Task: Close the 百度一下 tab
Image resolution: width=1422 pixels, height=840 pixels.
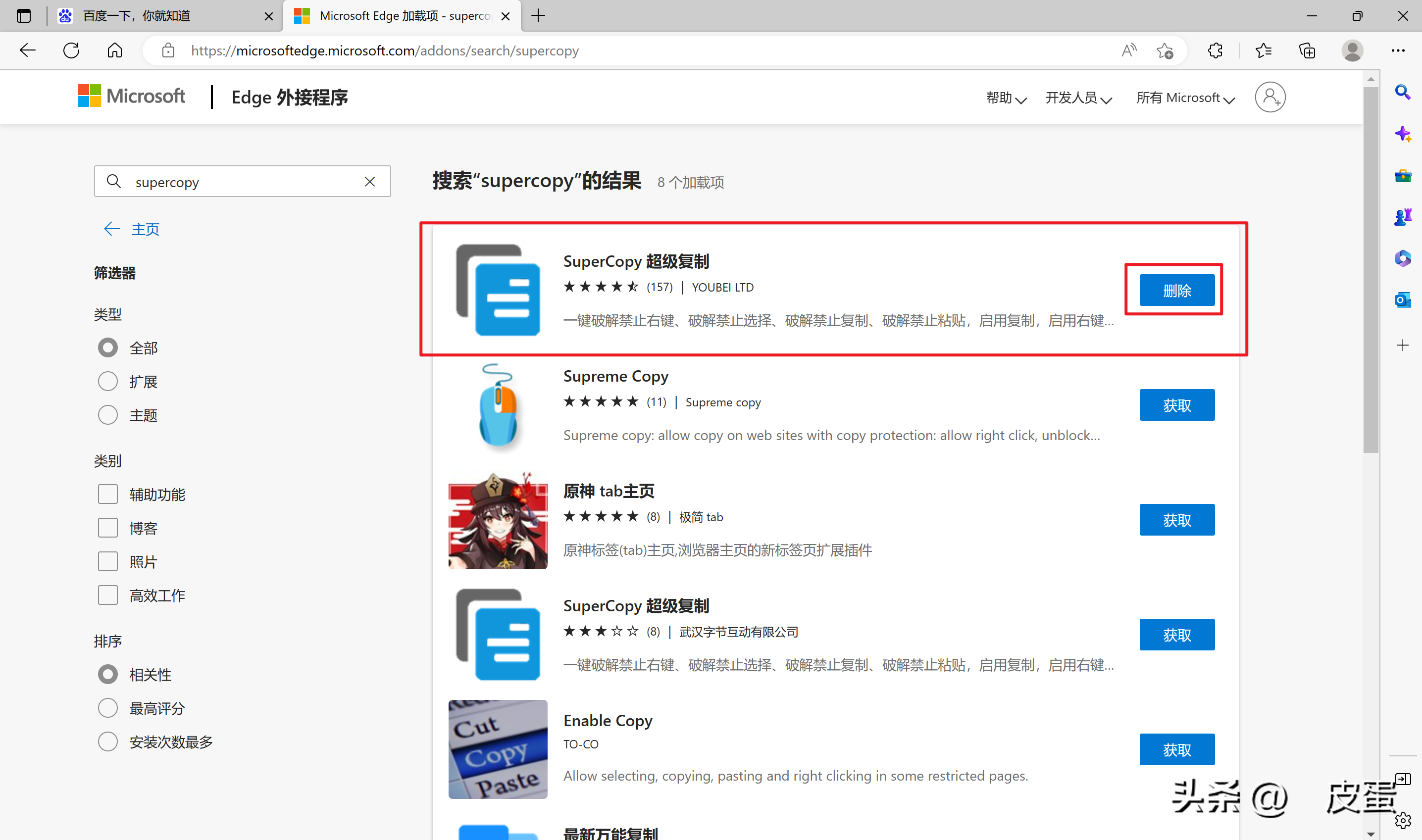Action: tap(268, 16)
